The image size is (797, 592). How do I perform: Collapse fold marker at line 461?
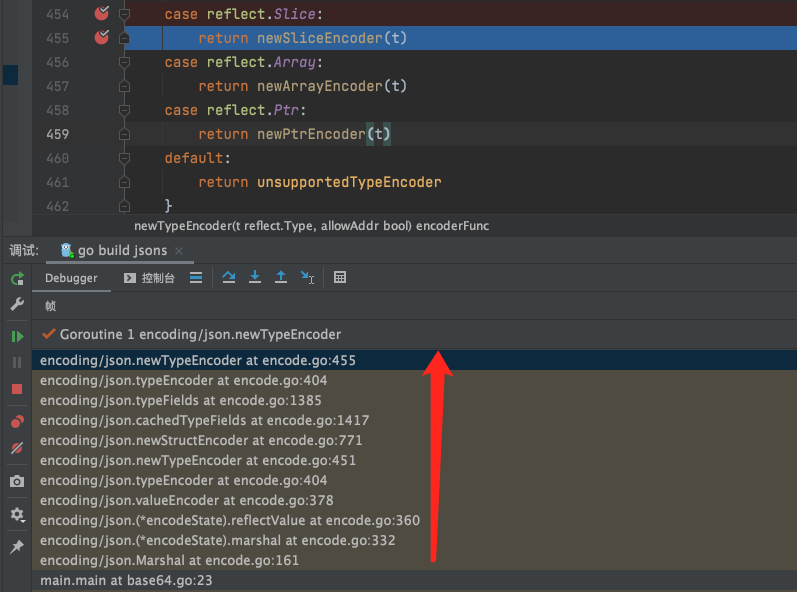click(124, 182)
